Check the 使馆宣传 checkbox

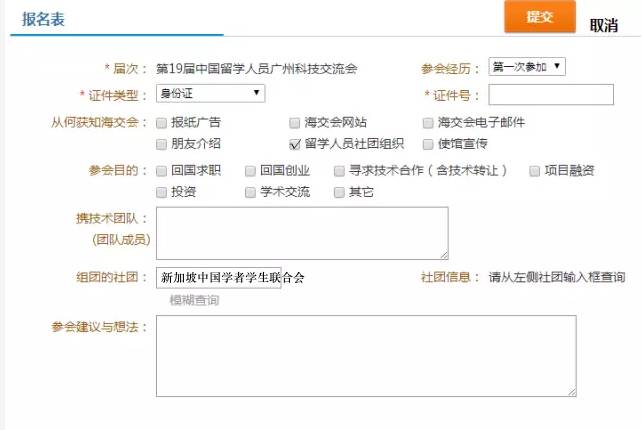click(427, 144)
